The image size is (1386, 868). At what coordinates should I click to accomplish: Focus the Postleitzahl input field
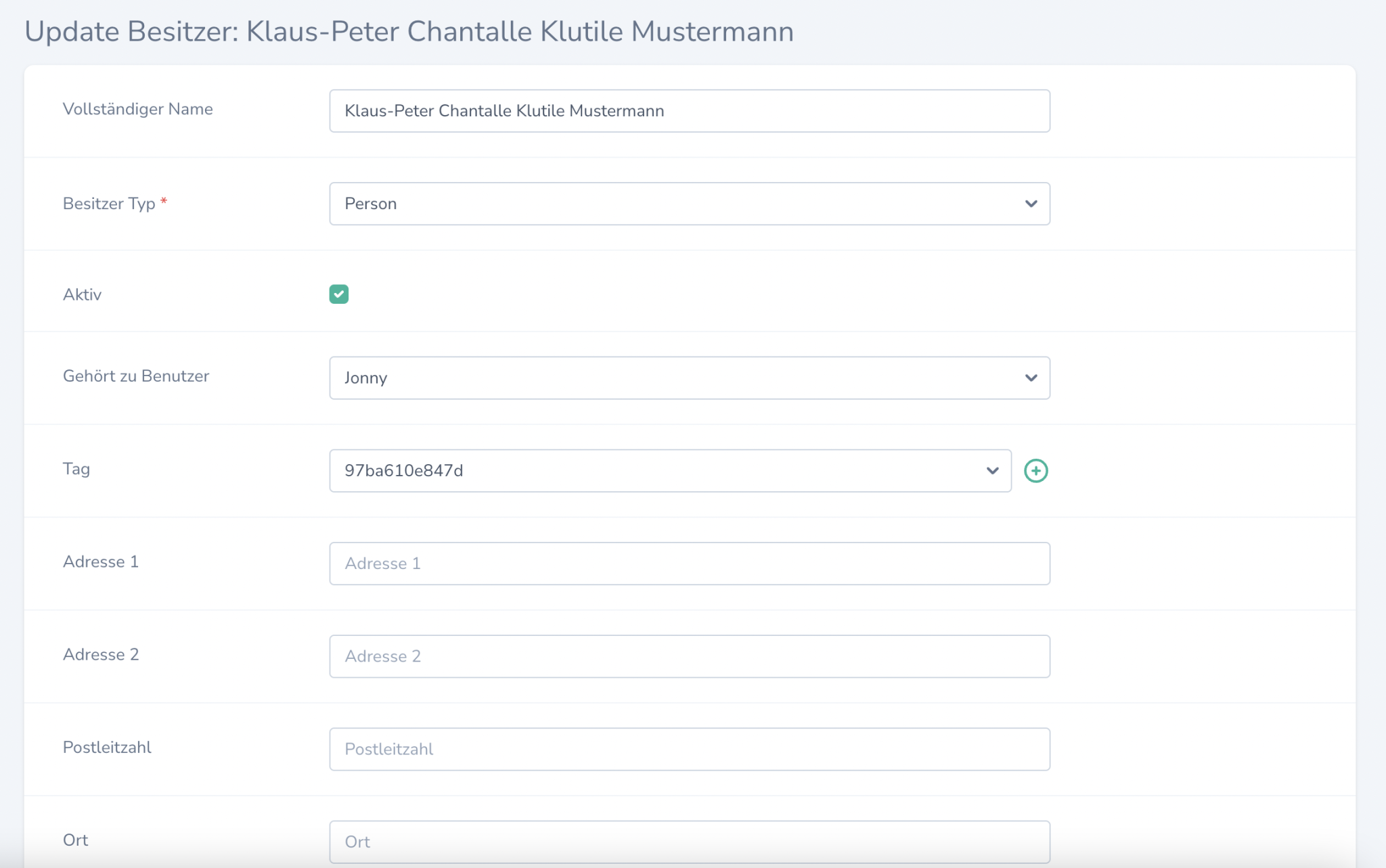pyautogui.click(x=689, y=749)
